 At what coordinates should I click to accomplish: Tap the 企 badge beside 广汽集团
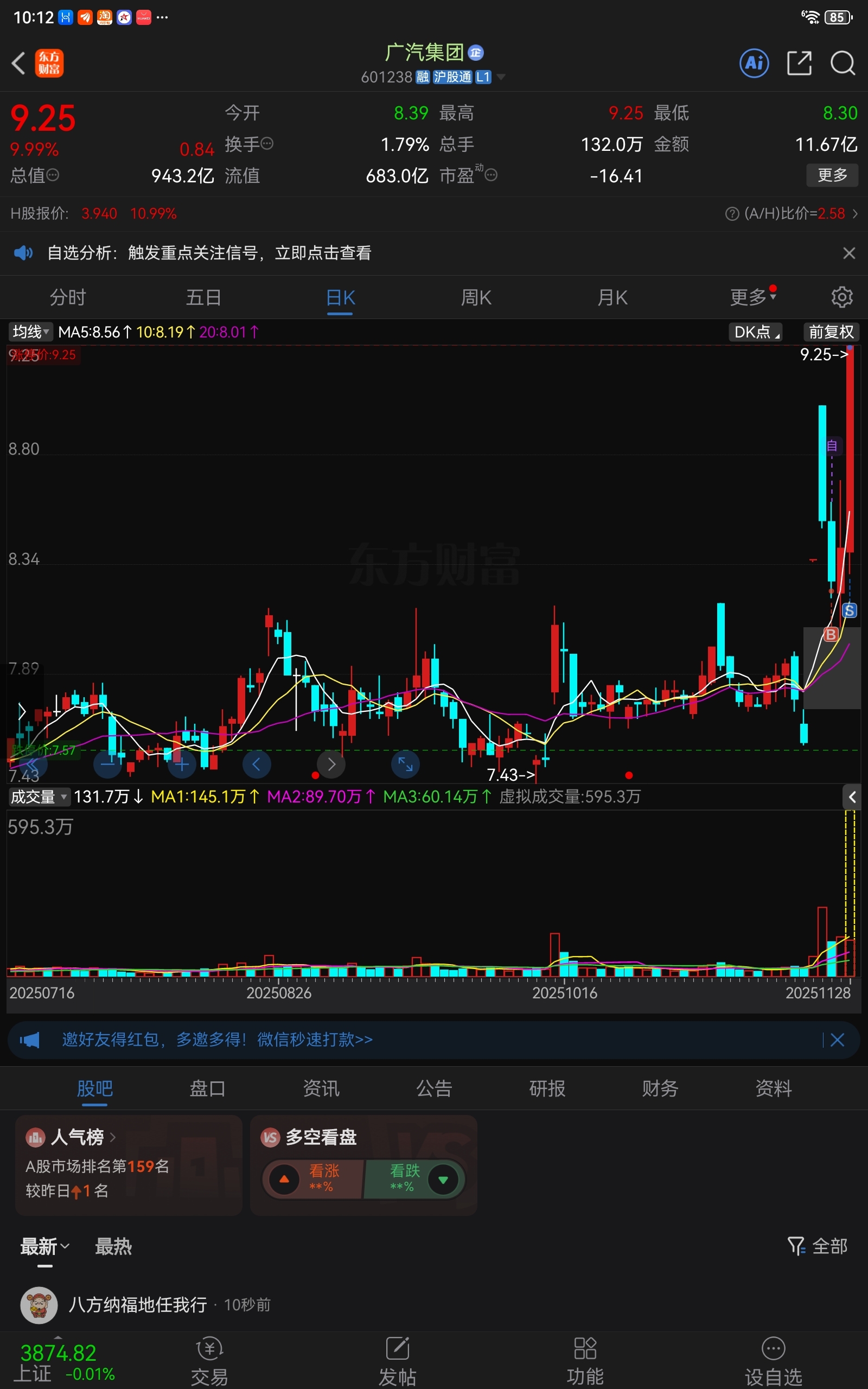pos(476,53)
